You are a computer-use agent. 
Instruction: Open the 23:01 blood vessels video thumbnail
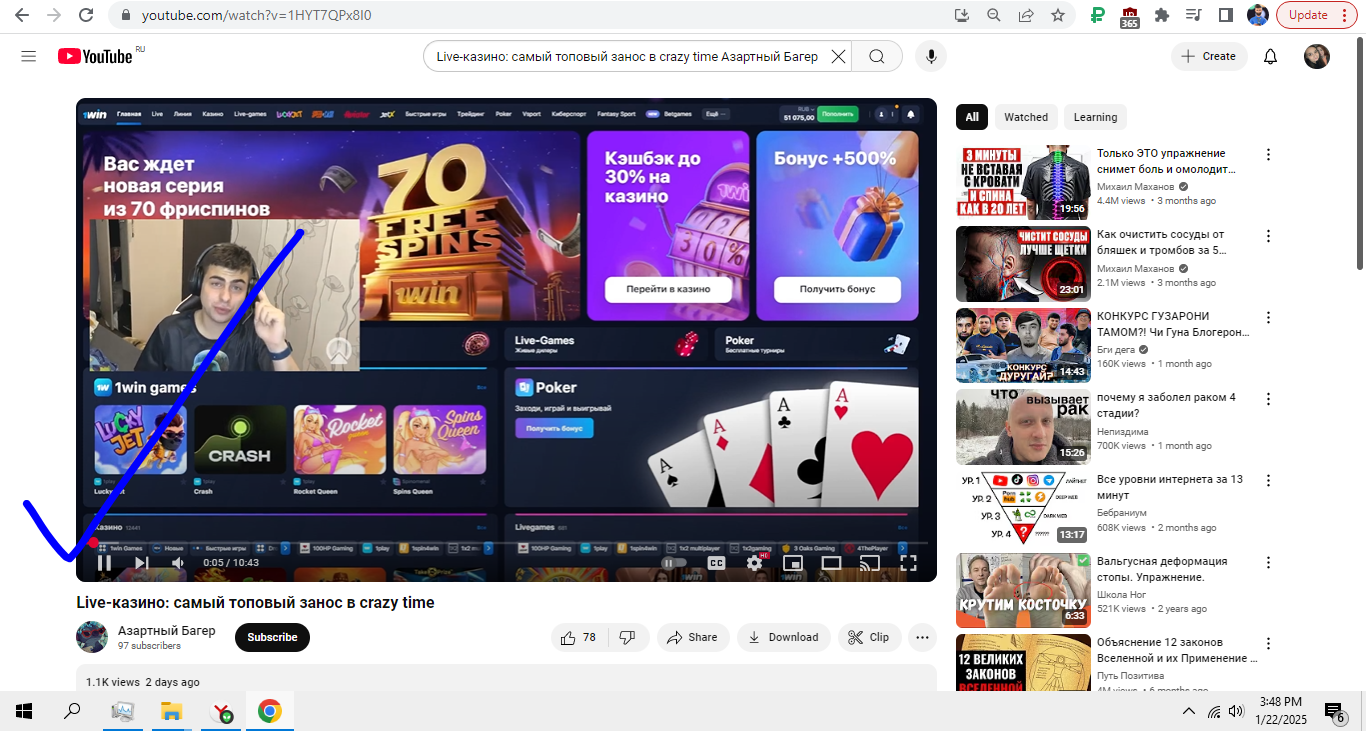(1023, 264)
